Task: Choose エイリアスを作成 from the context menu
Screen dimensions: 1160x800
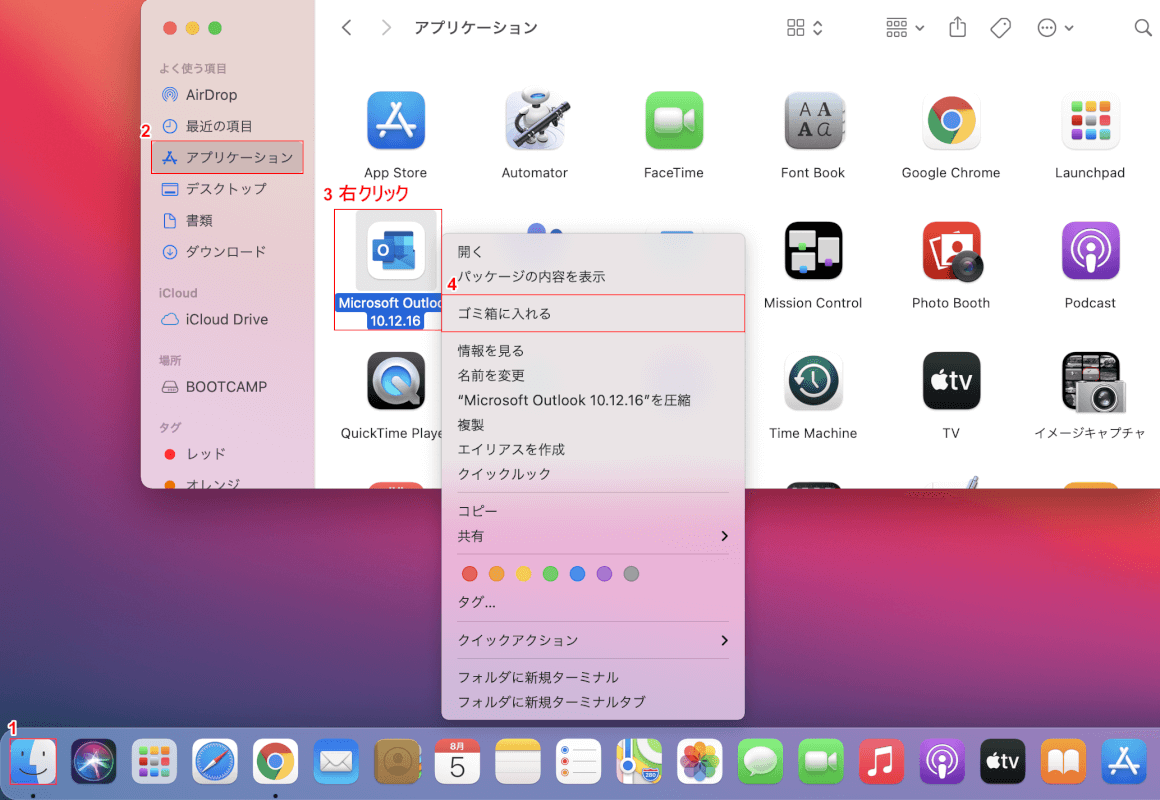Action: (593, 449)
